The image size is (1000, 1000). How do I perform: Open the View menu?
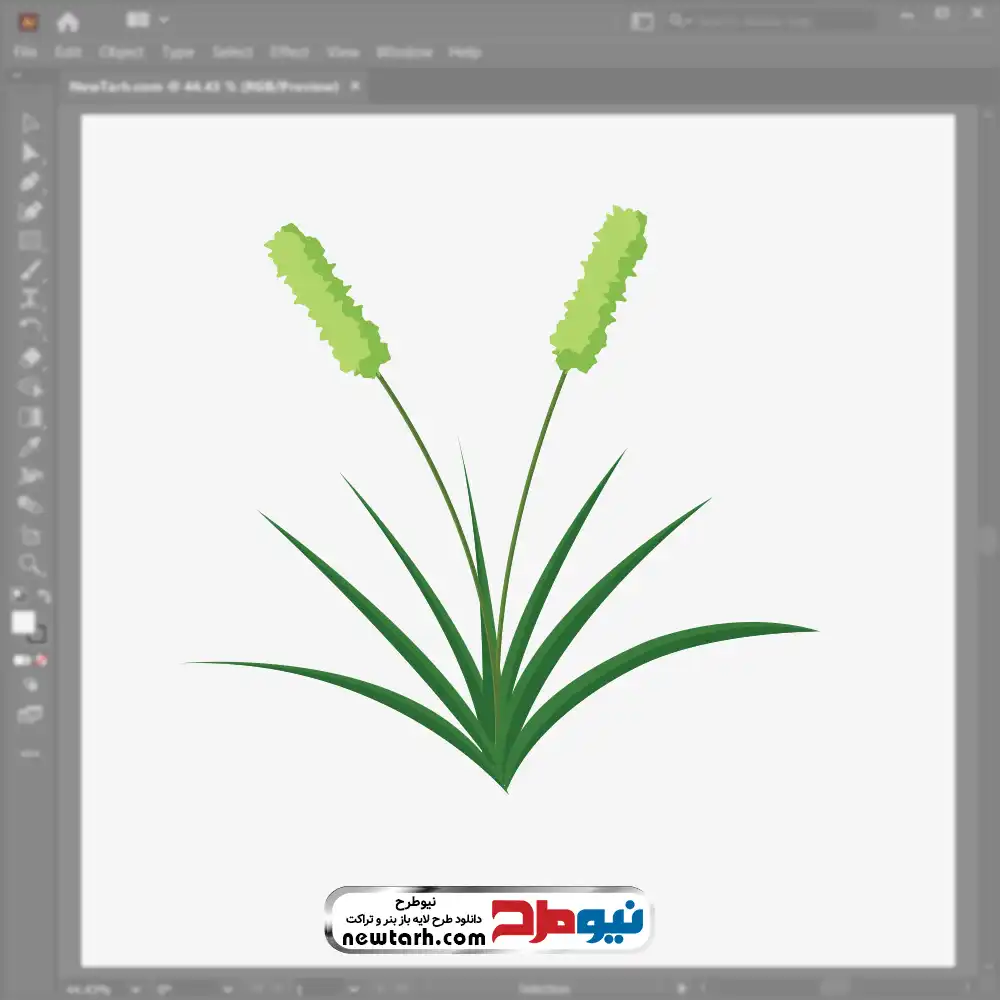[343, 52]
